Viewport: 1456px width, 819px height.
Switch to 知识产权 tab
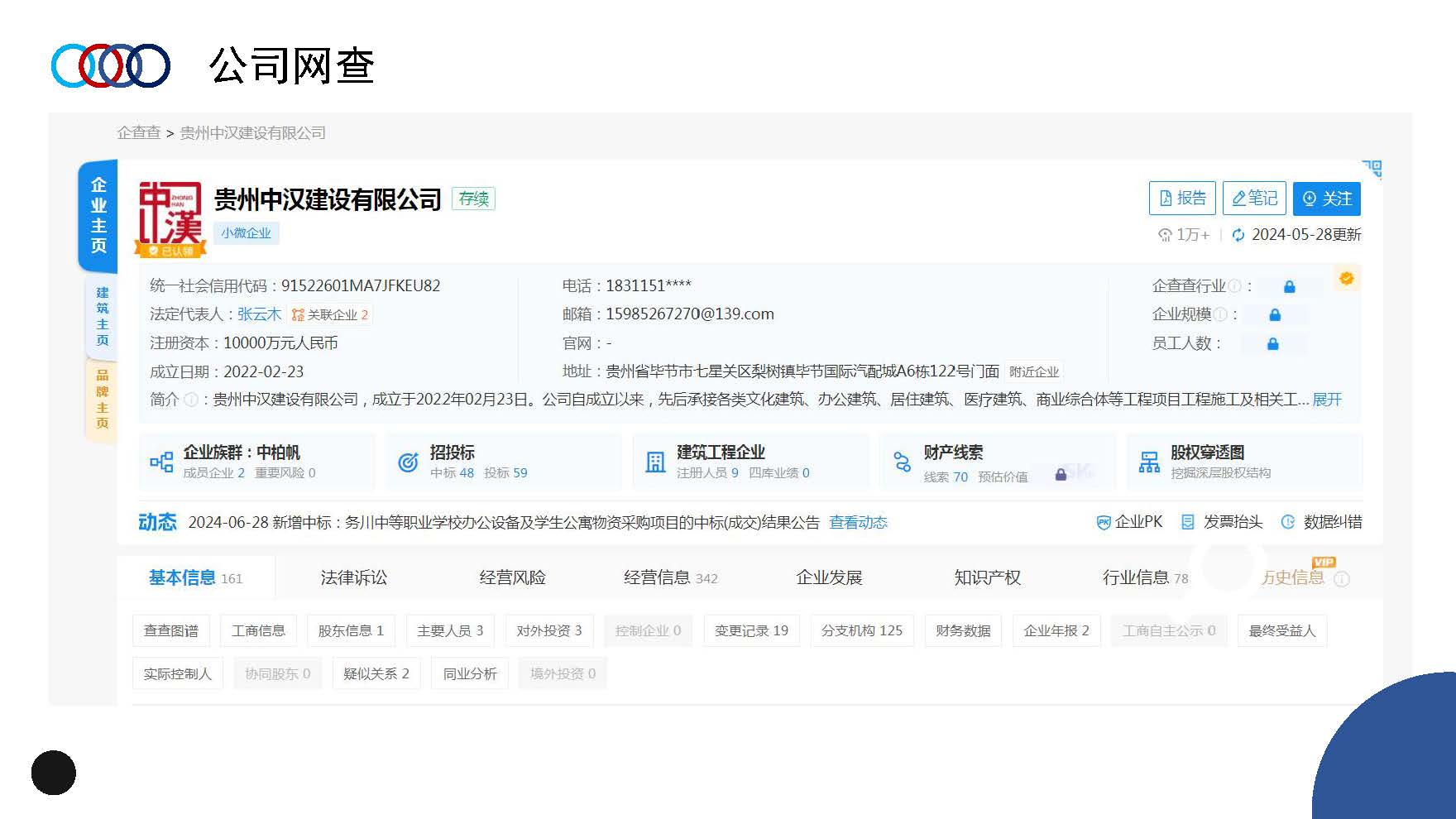point(987,577)
